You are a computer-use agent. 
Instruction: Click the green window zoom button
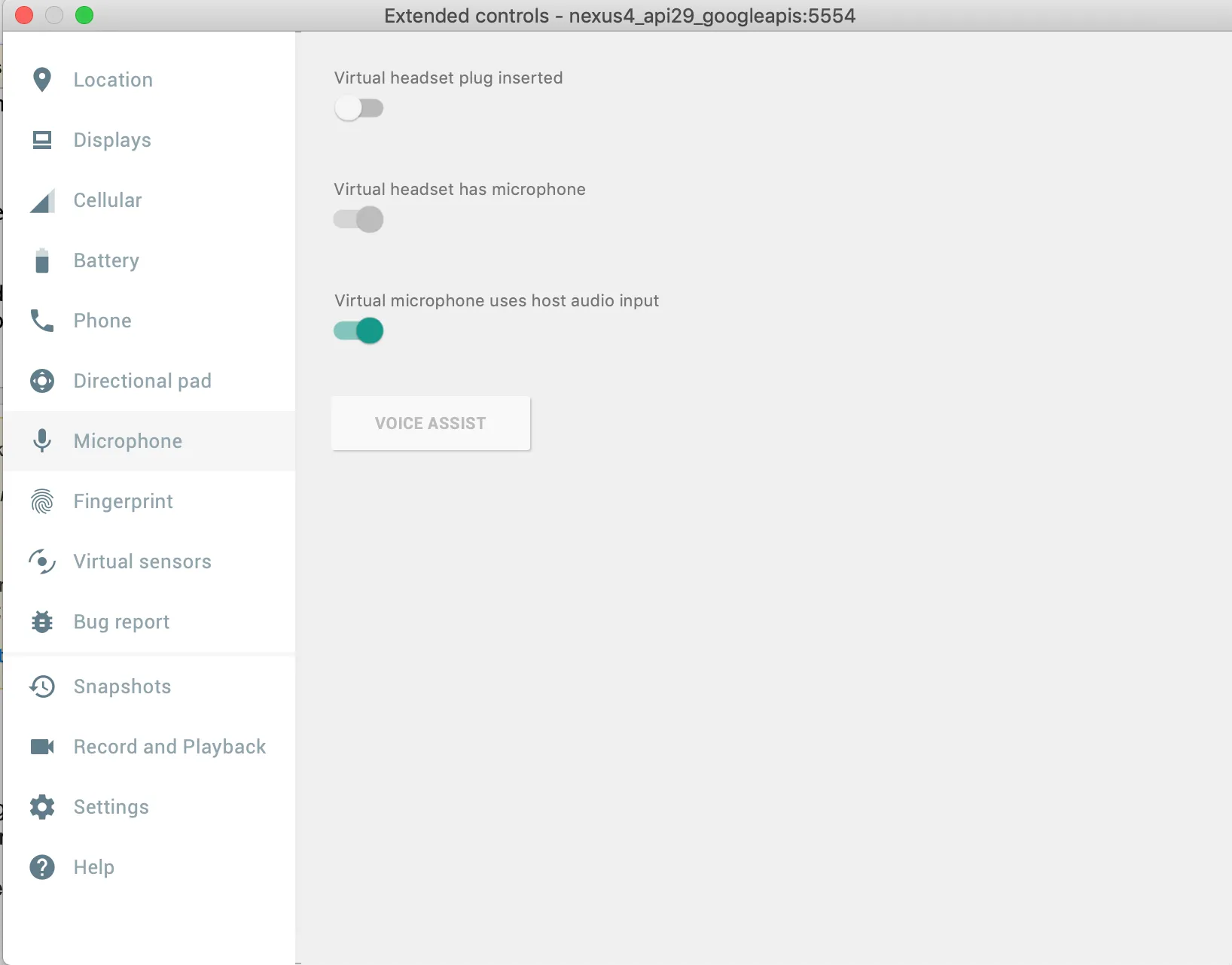[x=84, y=15]
